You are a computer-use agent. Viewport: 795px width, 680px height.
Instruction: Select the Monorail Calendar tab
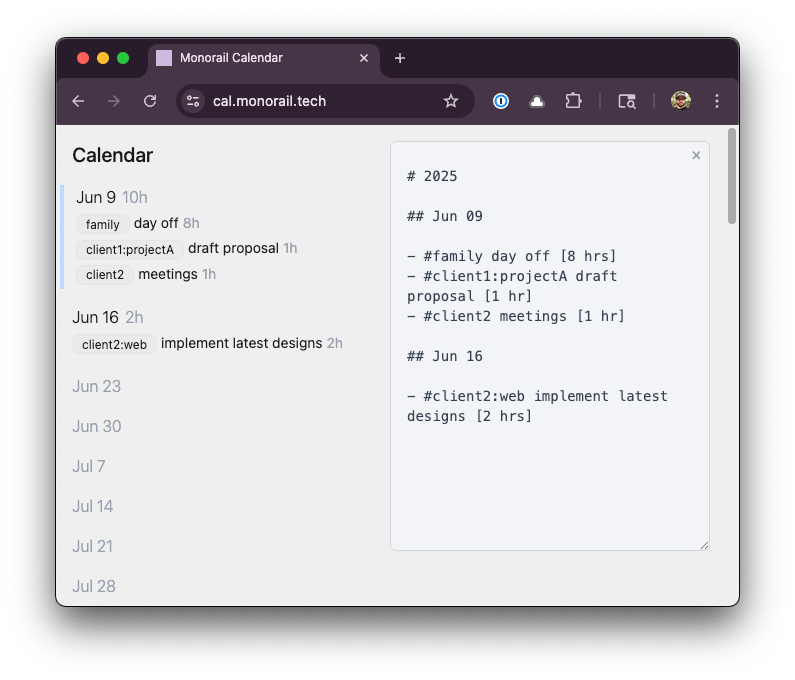point(264,60)
